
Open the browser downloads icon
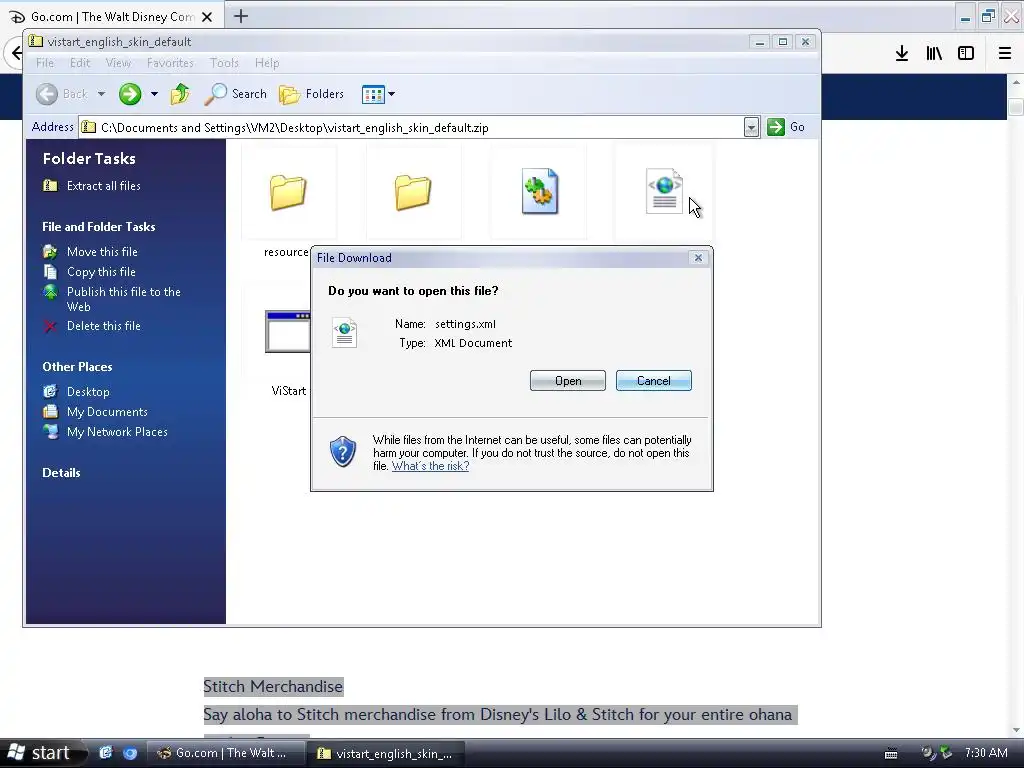click(901, 53)
